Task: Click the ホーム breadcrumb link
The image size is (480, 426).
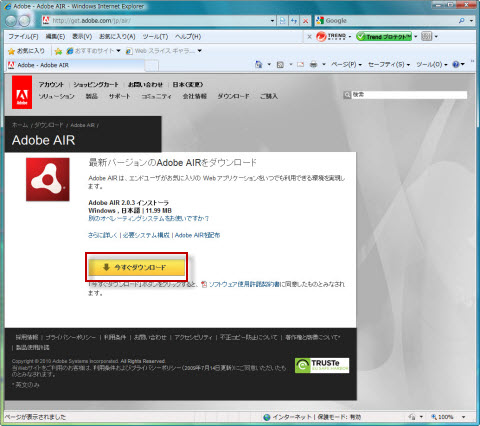Action: [20, 125]
